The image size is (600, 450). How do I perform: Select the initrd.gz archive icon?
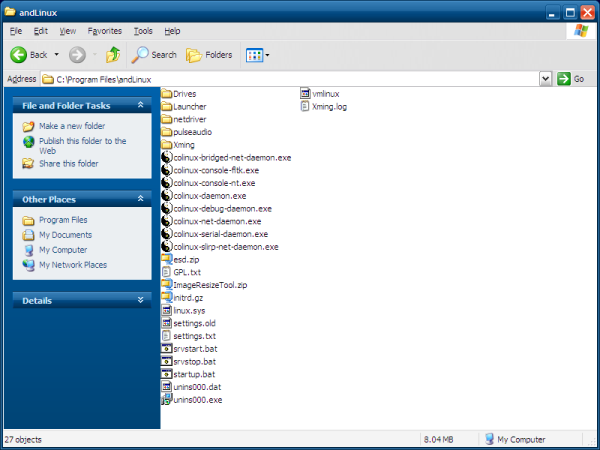click(166, 297)
